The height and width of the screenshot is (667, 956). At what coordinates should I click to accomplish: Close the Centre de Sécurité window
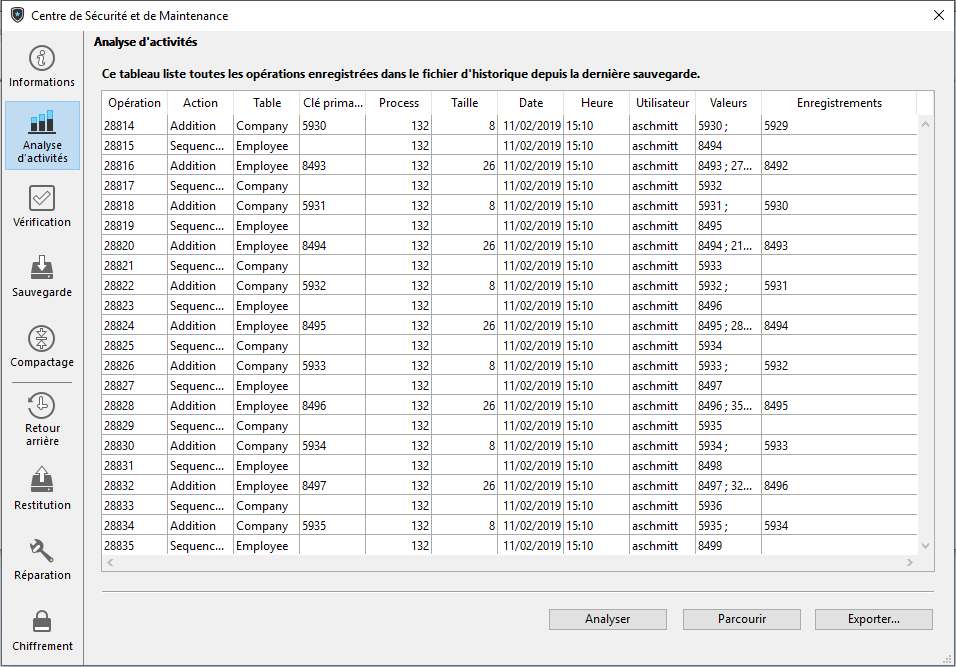point(938,15)
